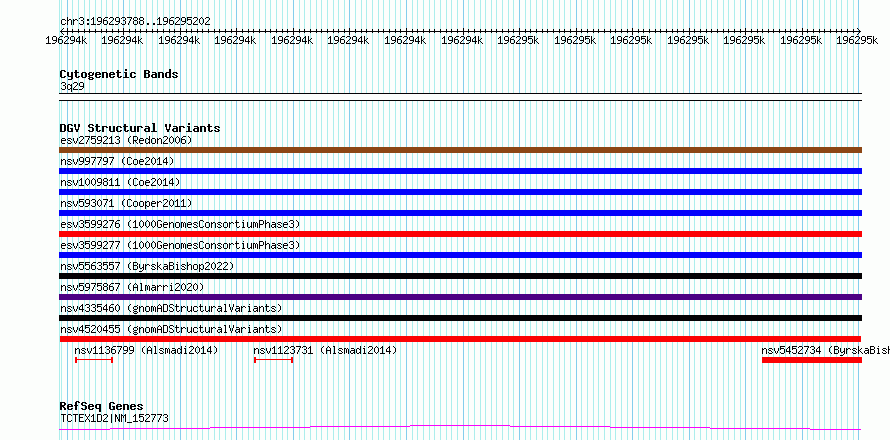This screenshot has width=890, height=440.
Task: Click the RefSeq Genes track title
Action: point(102,407)
